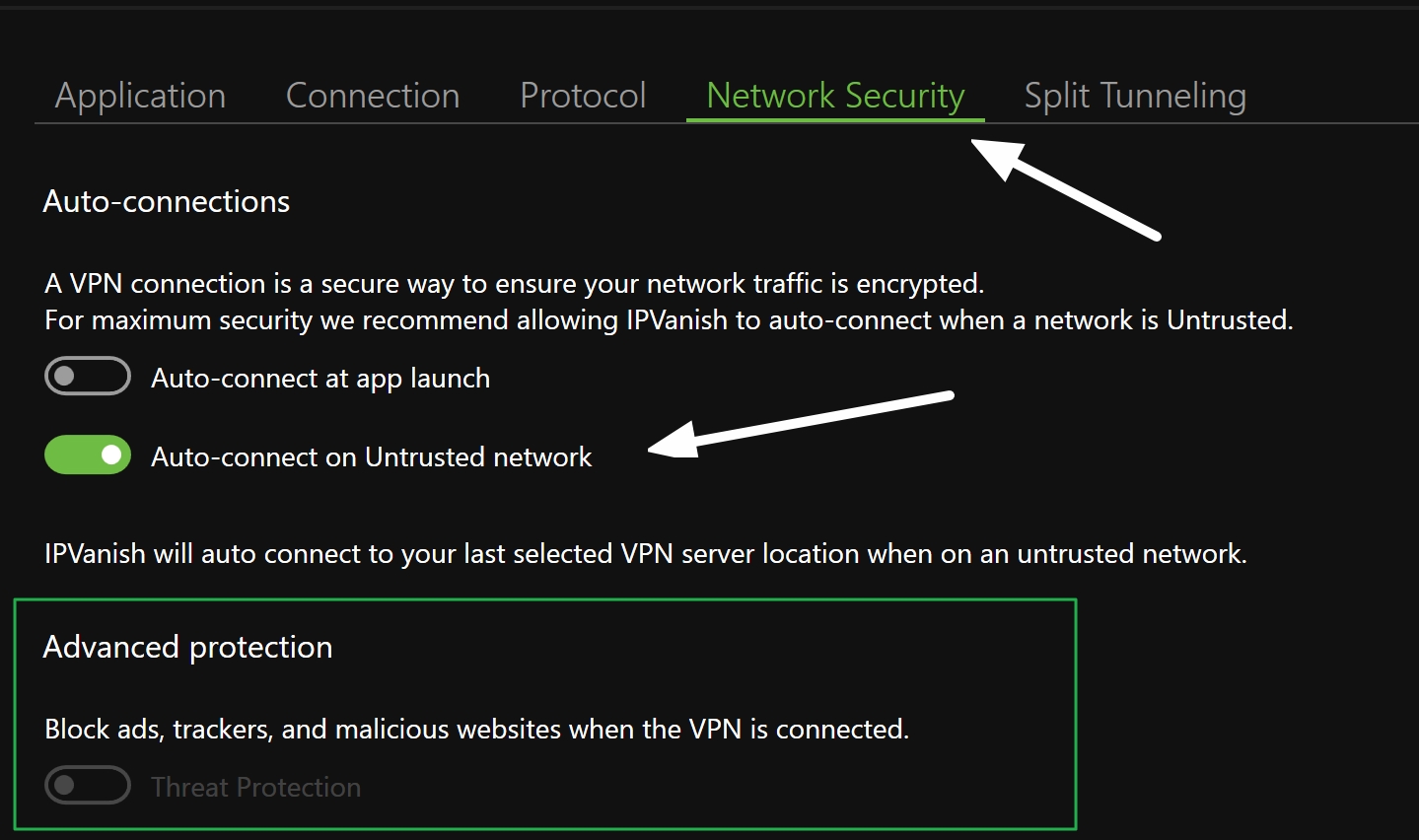Click the Auto-connect on Untrusted network label
The height and width of the screenshot is (840, 1419).
point(371,456)
